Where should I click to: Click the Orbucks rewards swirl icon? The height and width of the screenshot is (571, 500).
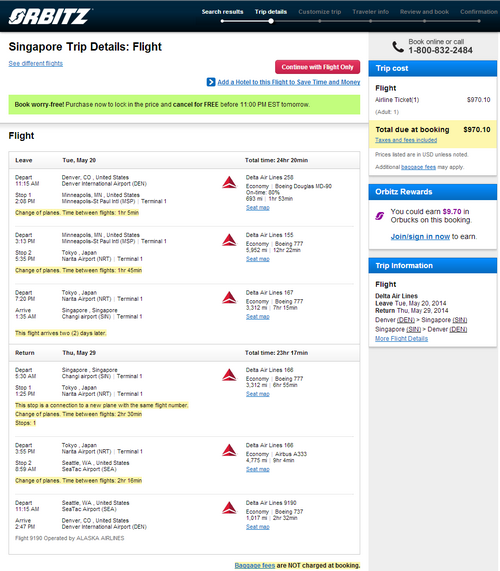379,216
